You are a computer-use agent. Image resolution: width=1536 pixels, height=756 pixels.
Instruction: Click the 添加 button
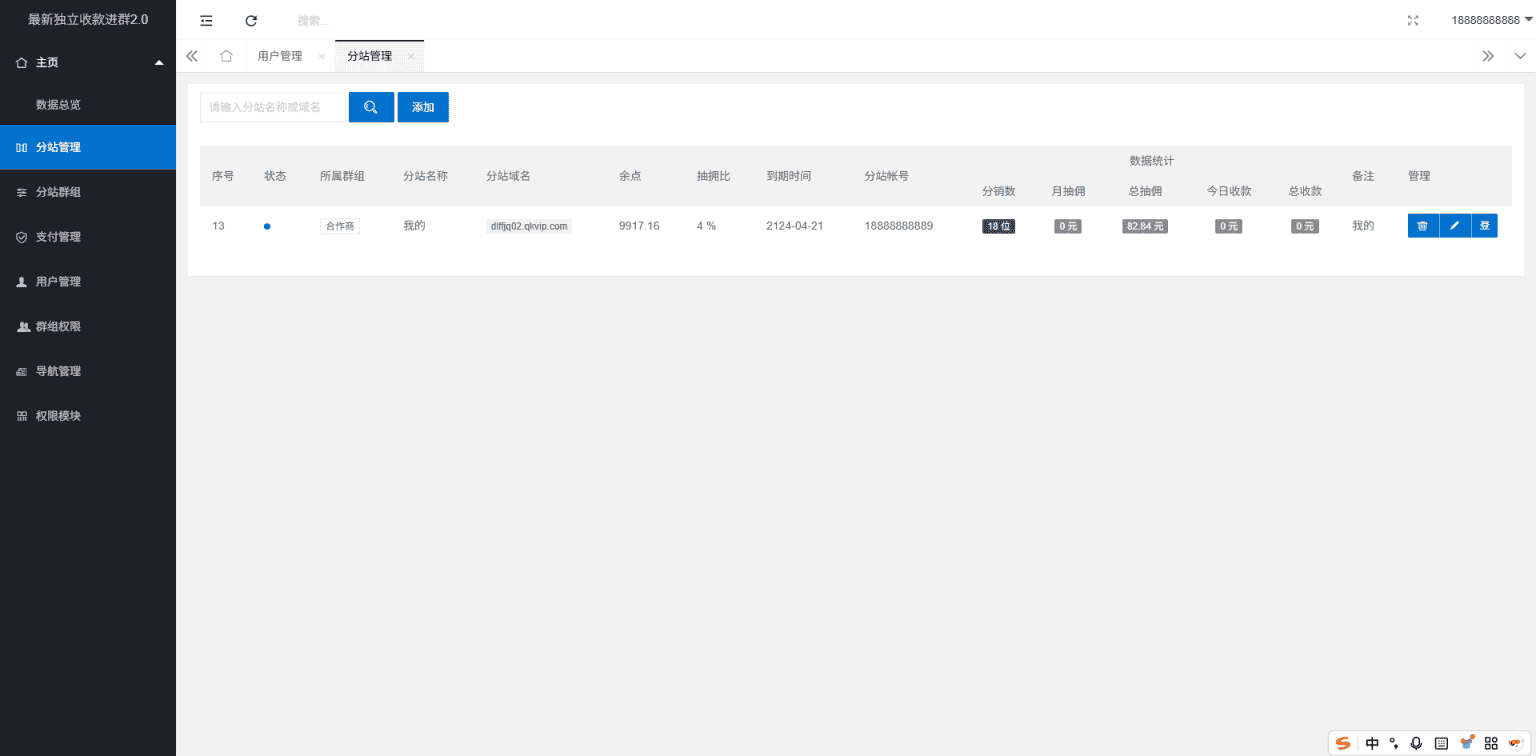(x=423, y=107)
